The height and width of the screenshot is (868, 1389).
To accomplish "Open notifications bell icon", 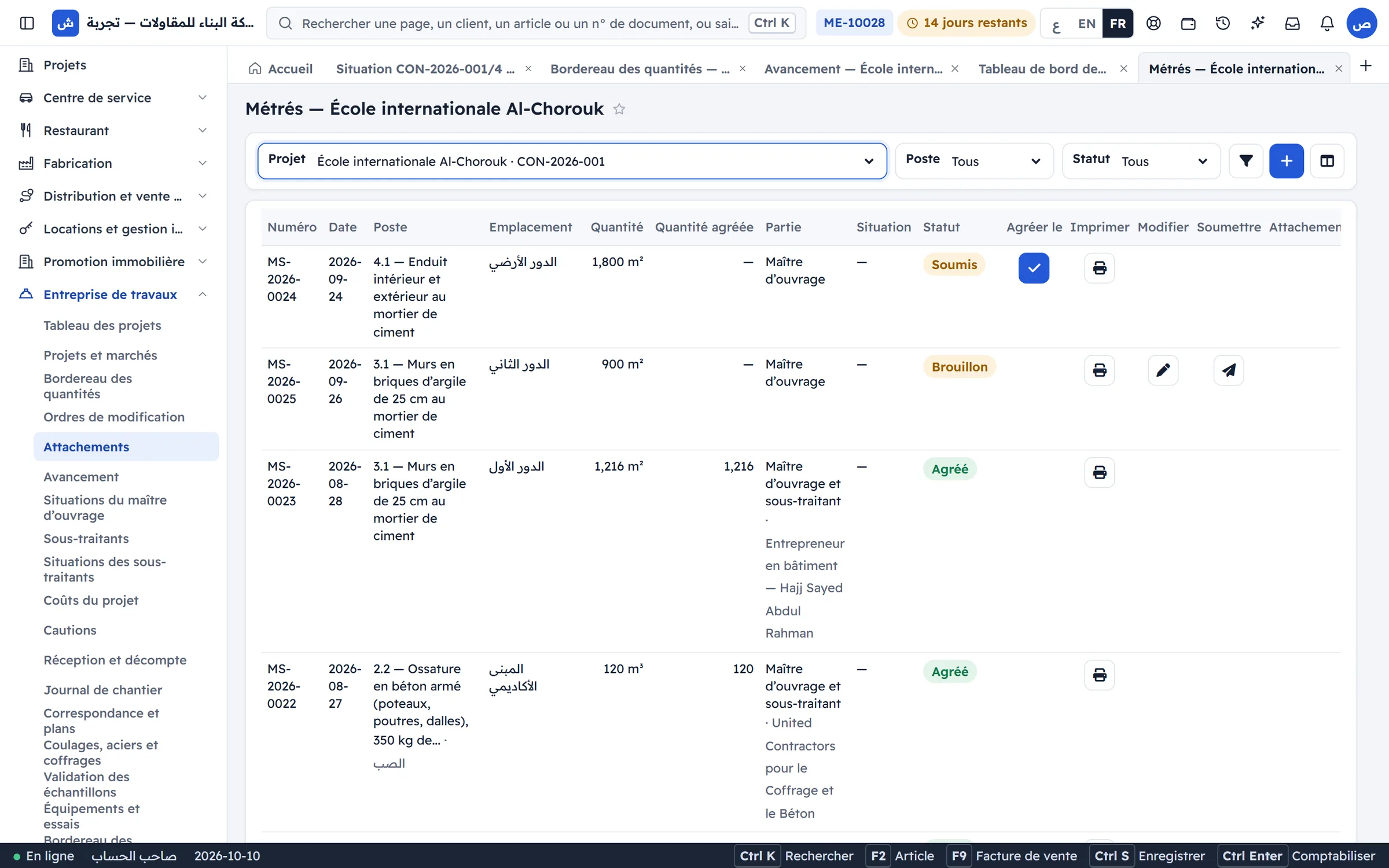I will point(1327,23).
